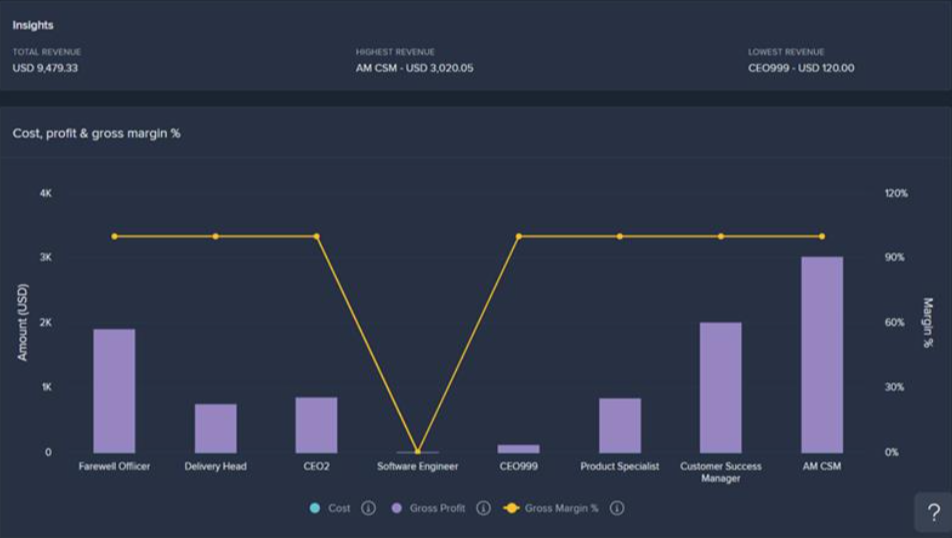Select the CEO2 bar in chart

pos(316,425)
